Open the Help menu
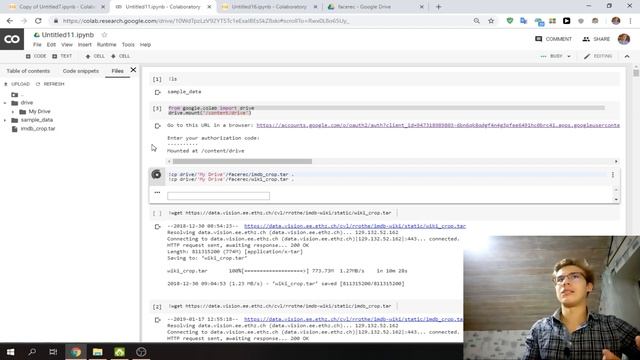This screenshot has width=640, height=360. point(145,44)
